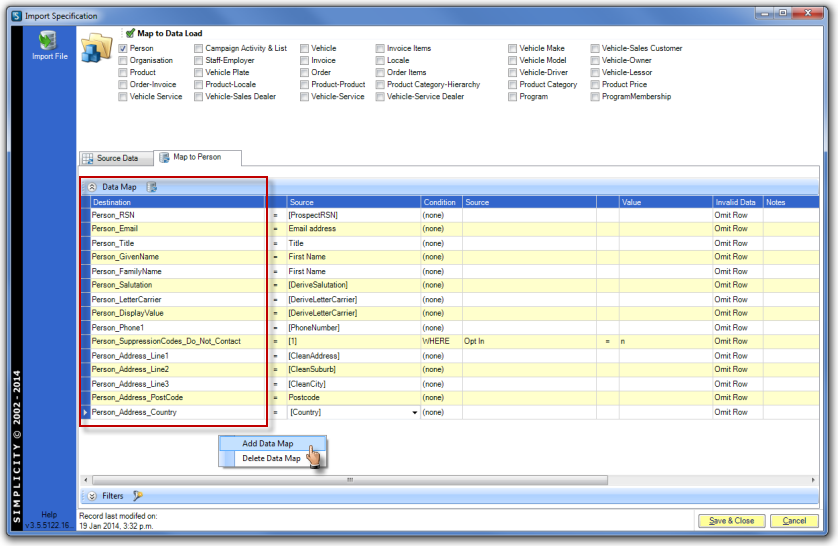
Task: Enable the Invoice Items checkbox
Action: coord(380,48)
